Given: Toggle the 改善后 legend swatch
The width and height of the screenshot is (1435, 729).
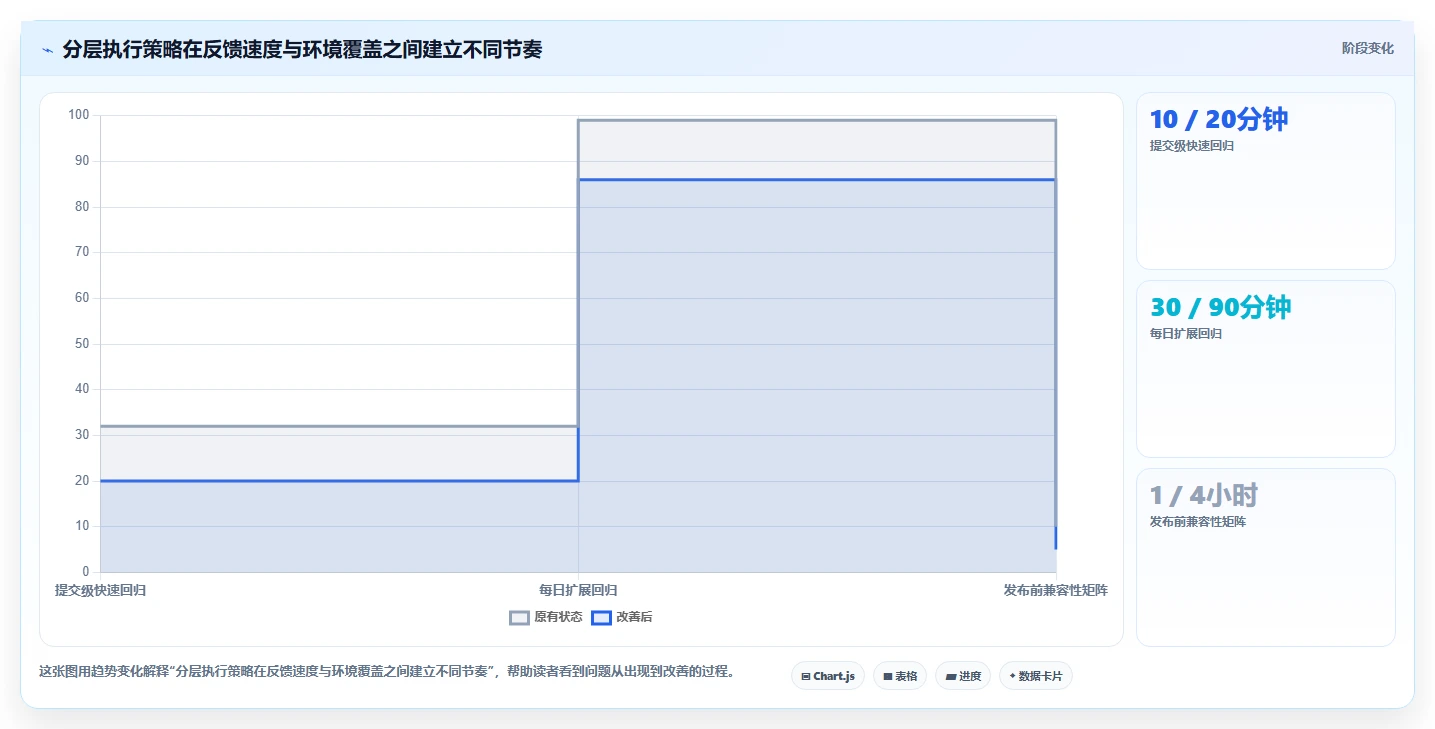Looking at the screenshot, I should [x=601, y=617].
